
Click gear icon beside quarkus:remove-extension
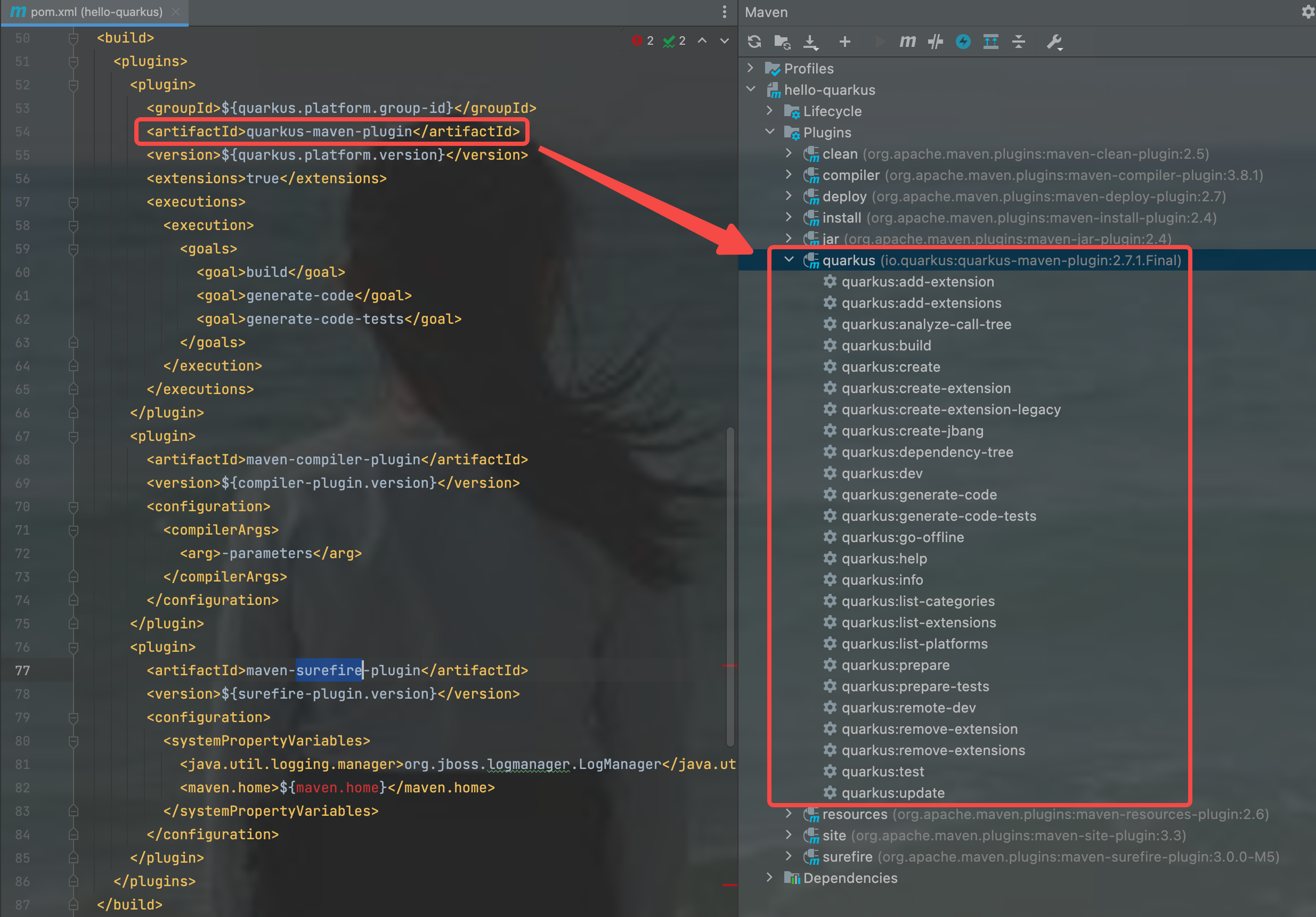830,728
